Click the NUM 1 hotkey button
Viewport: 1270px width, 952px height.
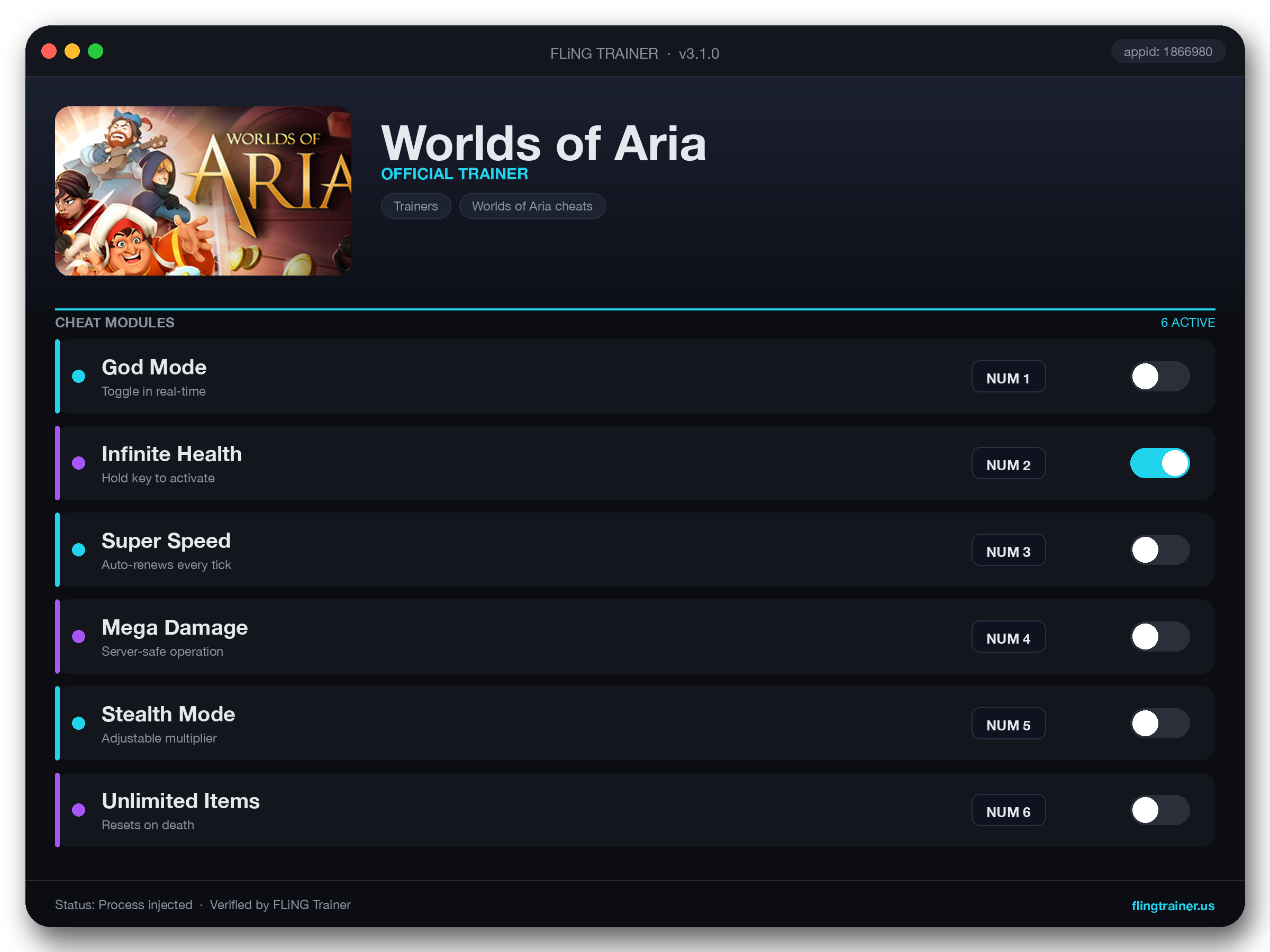point(1008,377)
